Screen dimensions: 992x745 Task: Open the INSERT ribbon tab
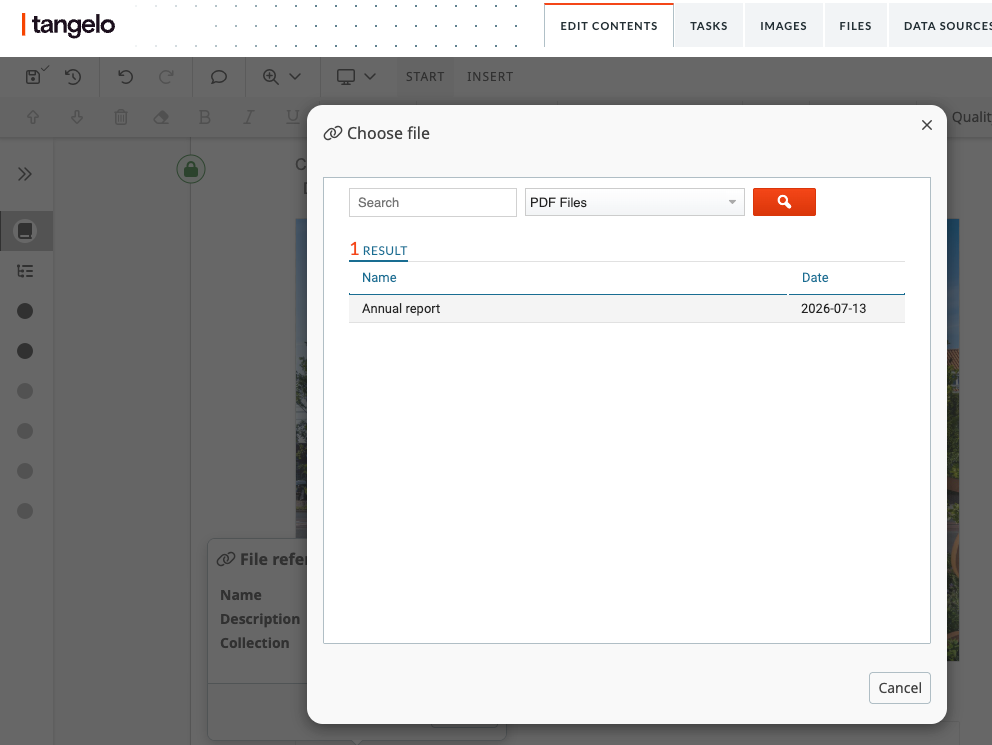coord(490,77)
